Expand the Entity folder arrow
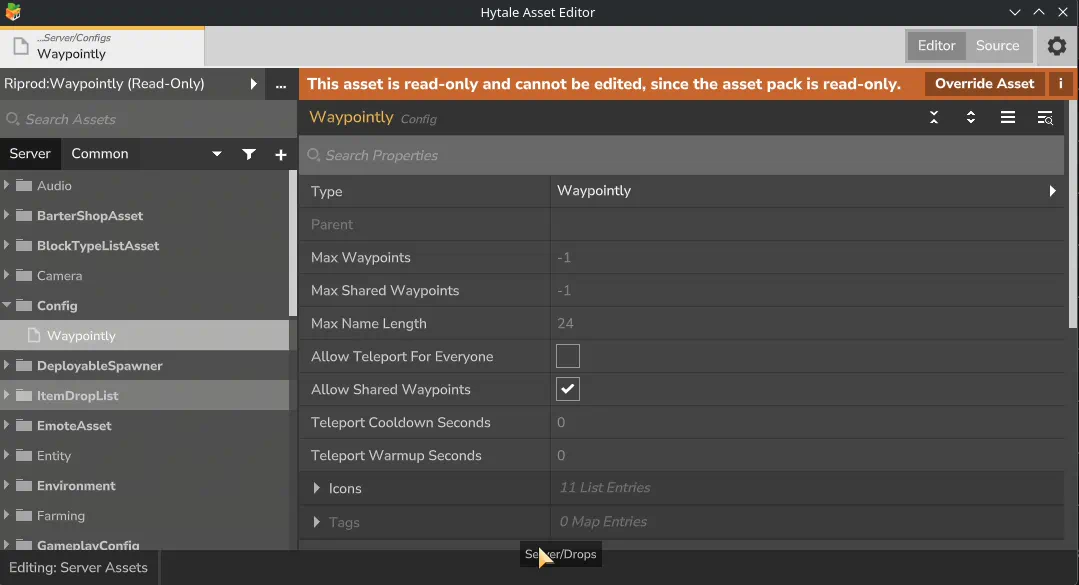The width and height of the screenshot is (1079, 585). click(x=7, y=456)
